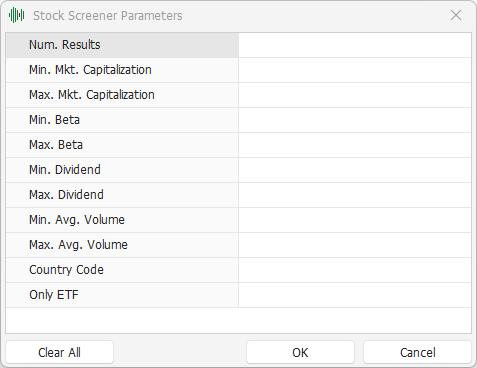Click the Max. Beta value cell
Viewport: 477px width, 368px height.
[355, 145]
